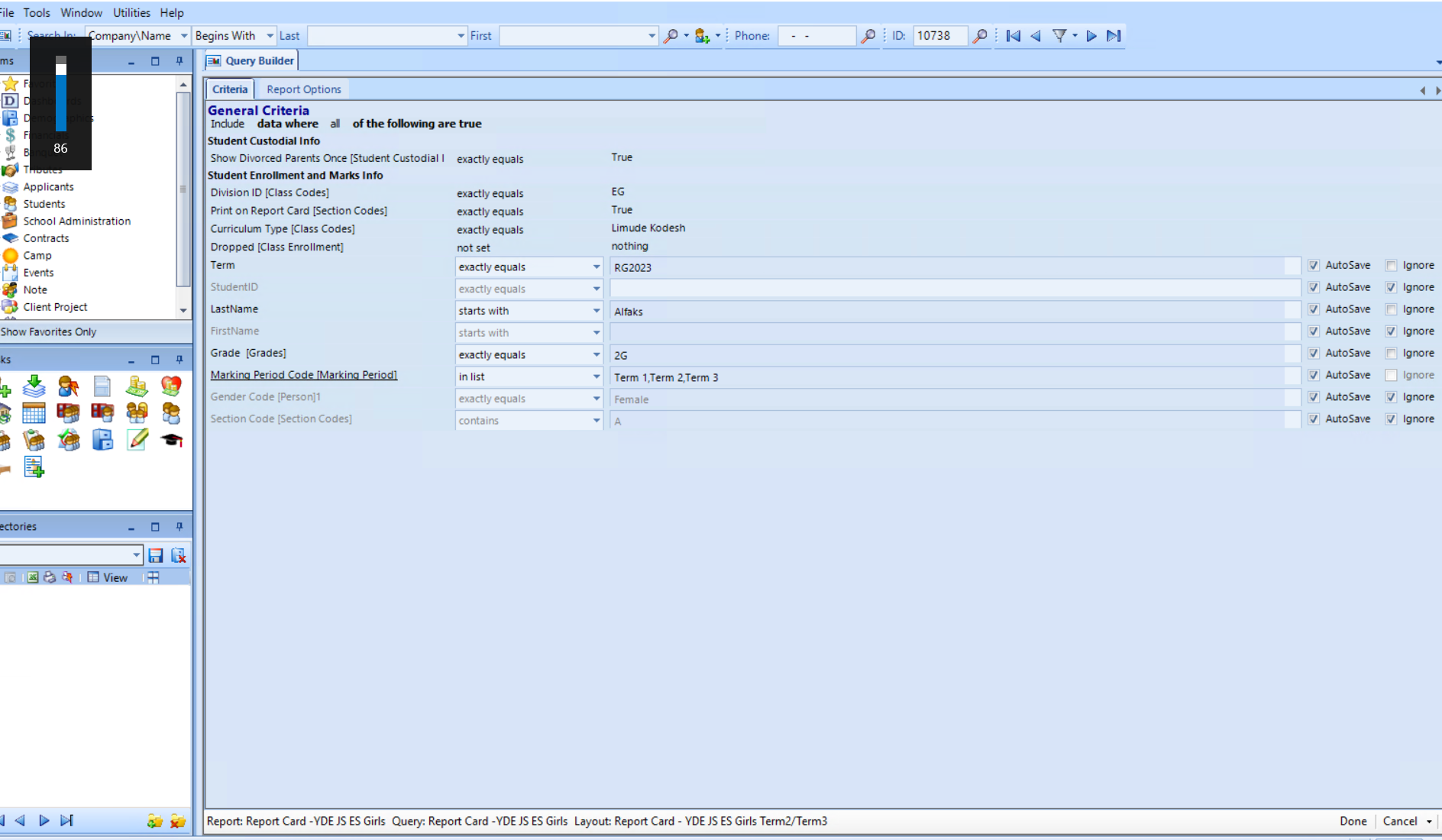
Task: Click the graduation cap icon
Action: pos(171,440)
